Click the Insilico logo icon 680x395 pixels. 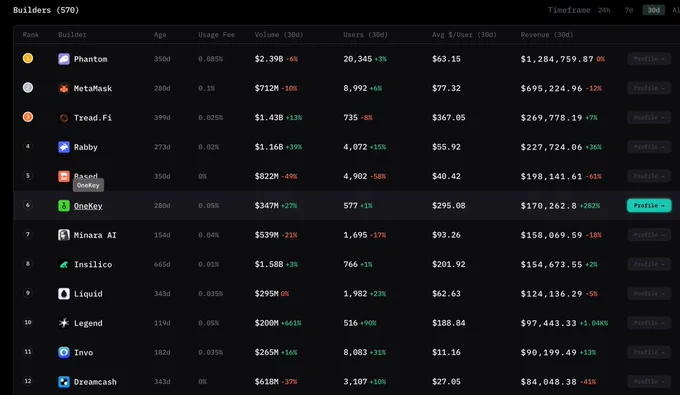(64, 264)
